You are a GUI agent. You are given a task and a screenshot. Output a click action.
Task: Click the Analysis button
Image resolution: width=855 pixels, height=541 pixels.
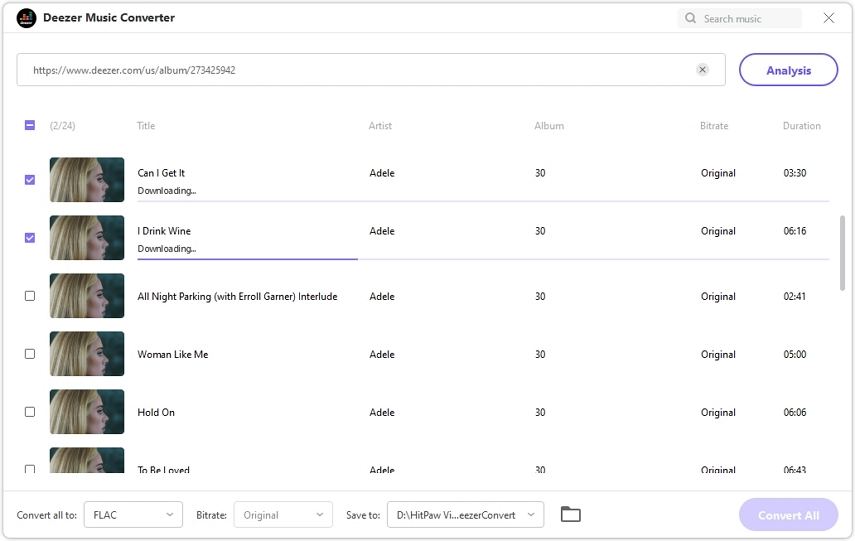point(788,70)
